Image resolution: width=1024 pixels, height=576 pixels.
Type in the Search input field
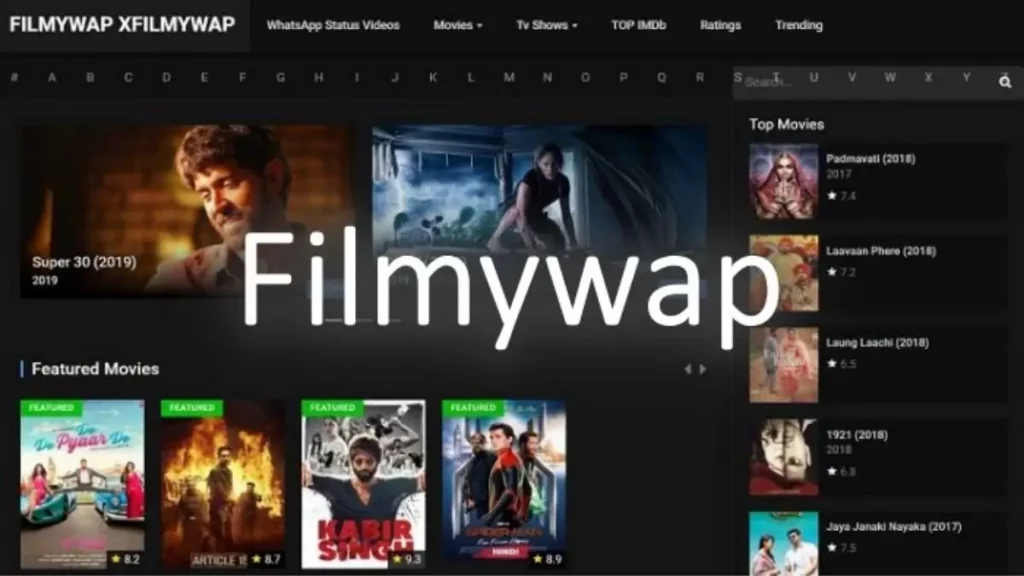pos(860,82)
